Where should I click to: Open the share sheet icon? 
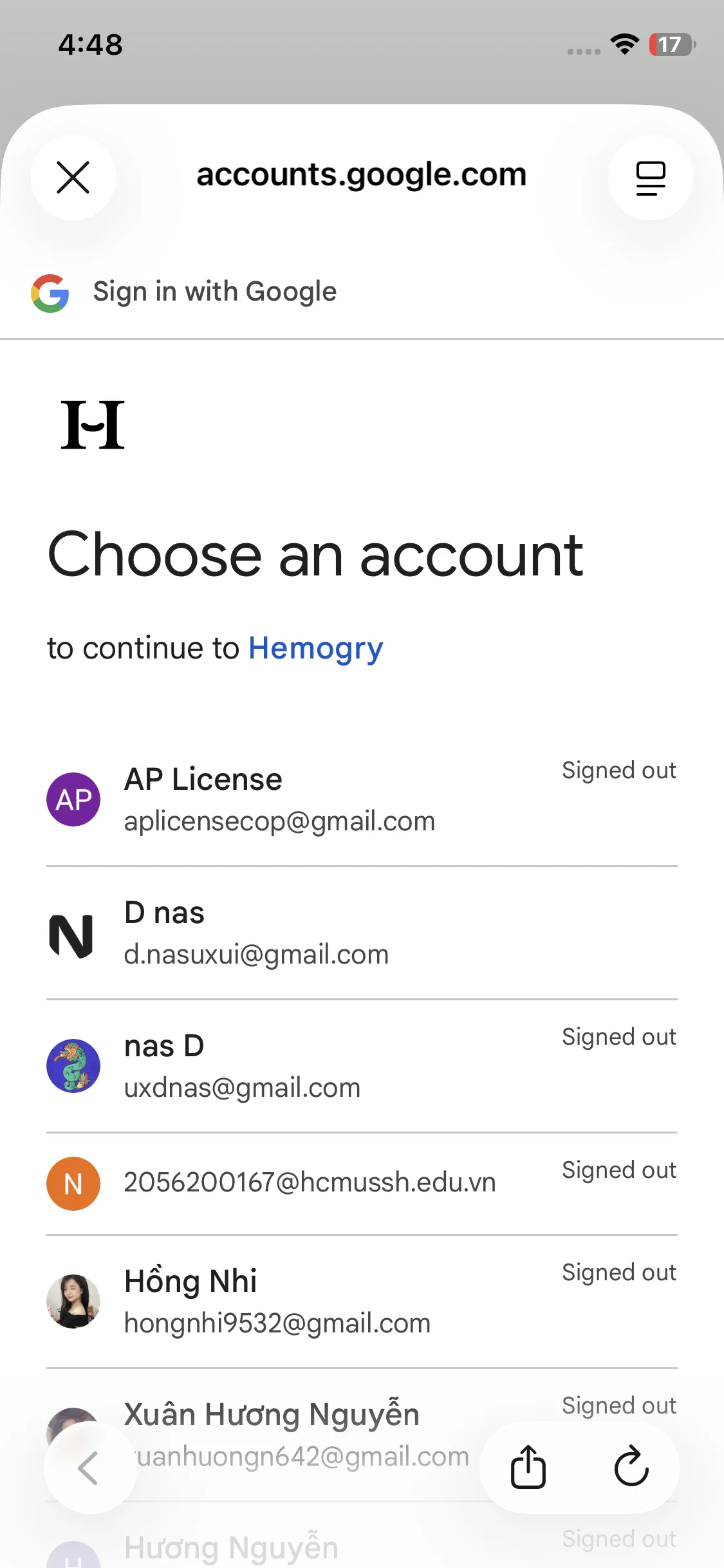(x=528, y=1468)
